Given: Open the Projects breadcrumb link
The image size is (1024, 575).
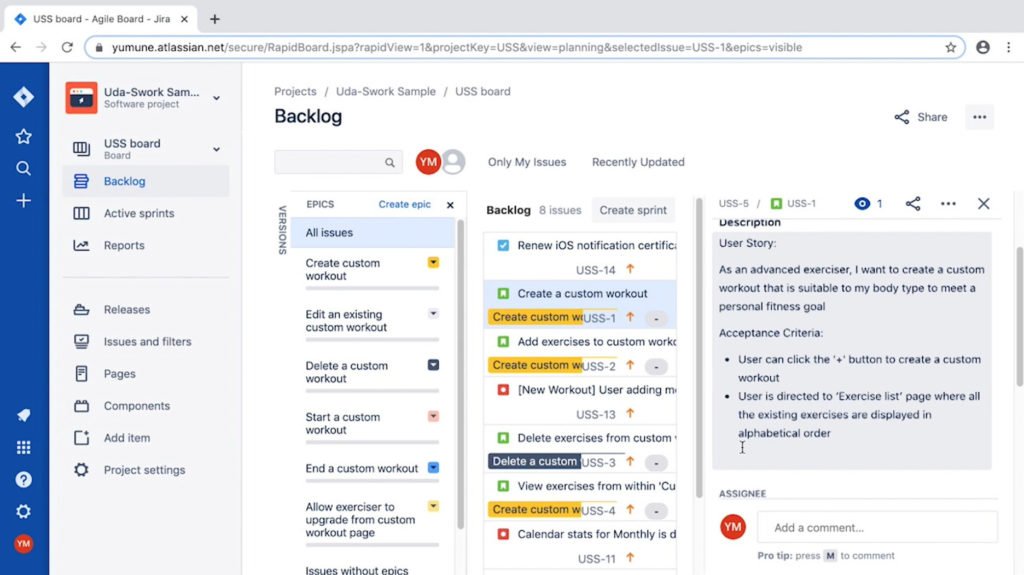Looking at the screenshot, I should [x=295, y=91].
